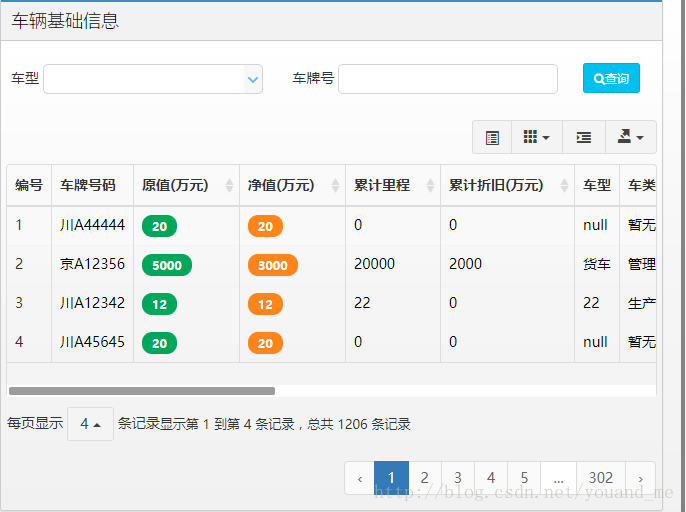Open the export data dropdown
This screenshot has height=512, width=686.
tap(630, 137)
